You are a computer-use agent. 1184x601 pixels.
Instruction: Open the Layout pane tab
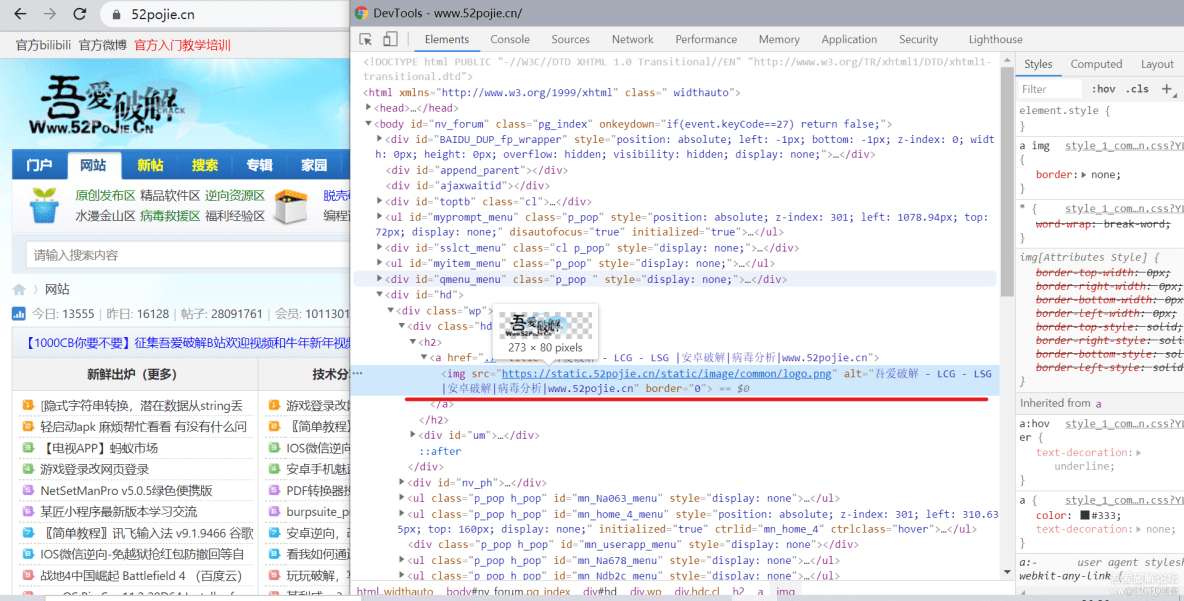click(1157, 64)
